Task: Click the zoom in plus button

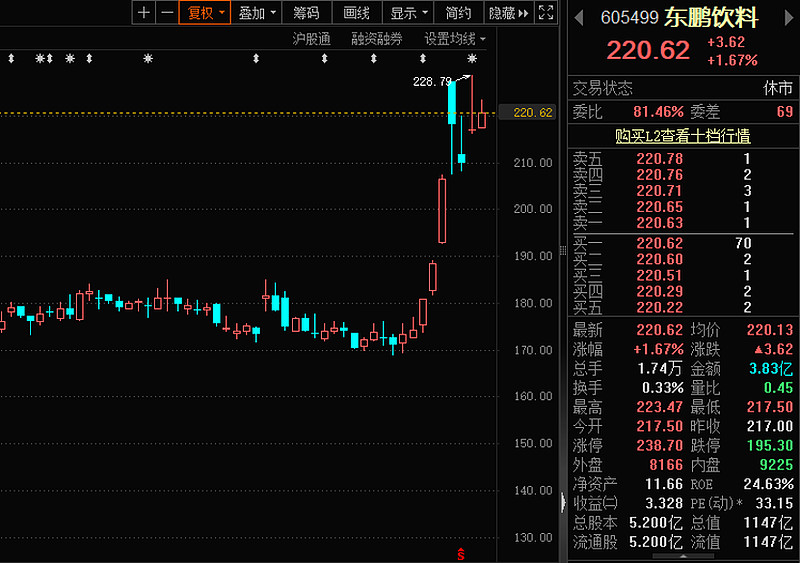Action: pyautogui.click(x=144, y=13)
